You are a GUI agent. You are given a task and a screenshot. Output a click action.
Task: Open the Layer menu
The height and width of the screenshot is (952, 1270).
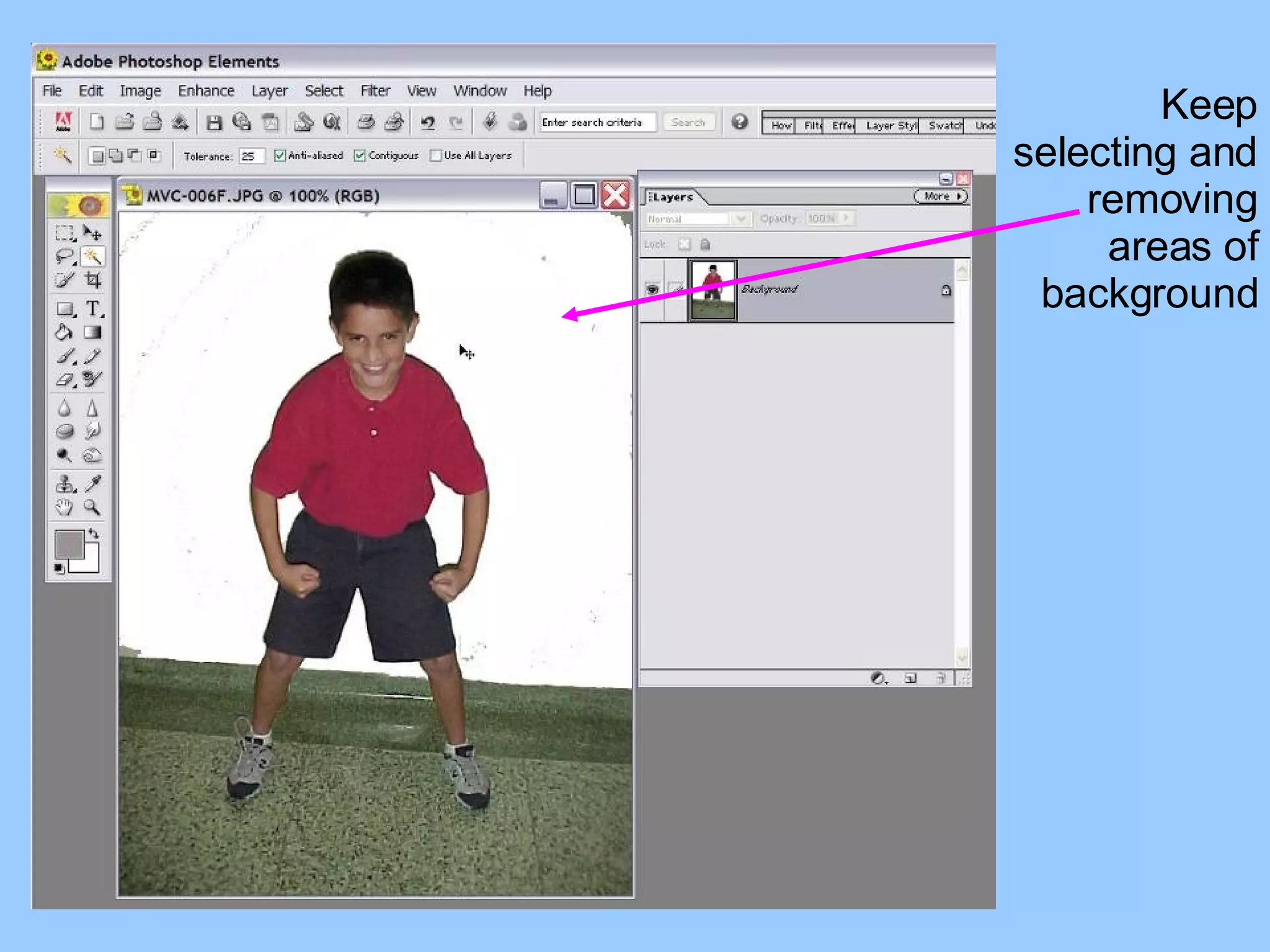click(269, 91)
